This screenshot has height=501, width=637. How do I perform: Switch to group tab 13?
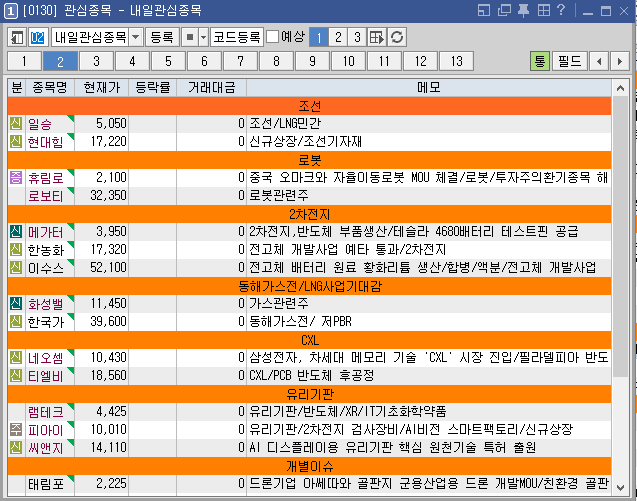tap(456, 61)
